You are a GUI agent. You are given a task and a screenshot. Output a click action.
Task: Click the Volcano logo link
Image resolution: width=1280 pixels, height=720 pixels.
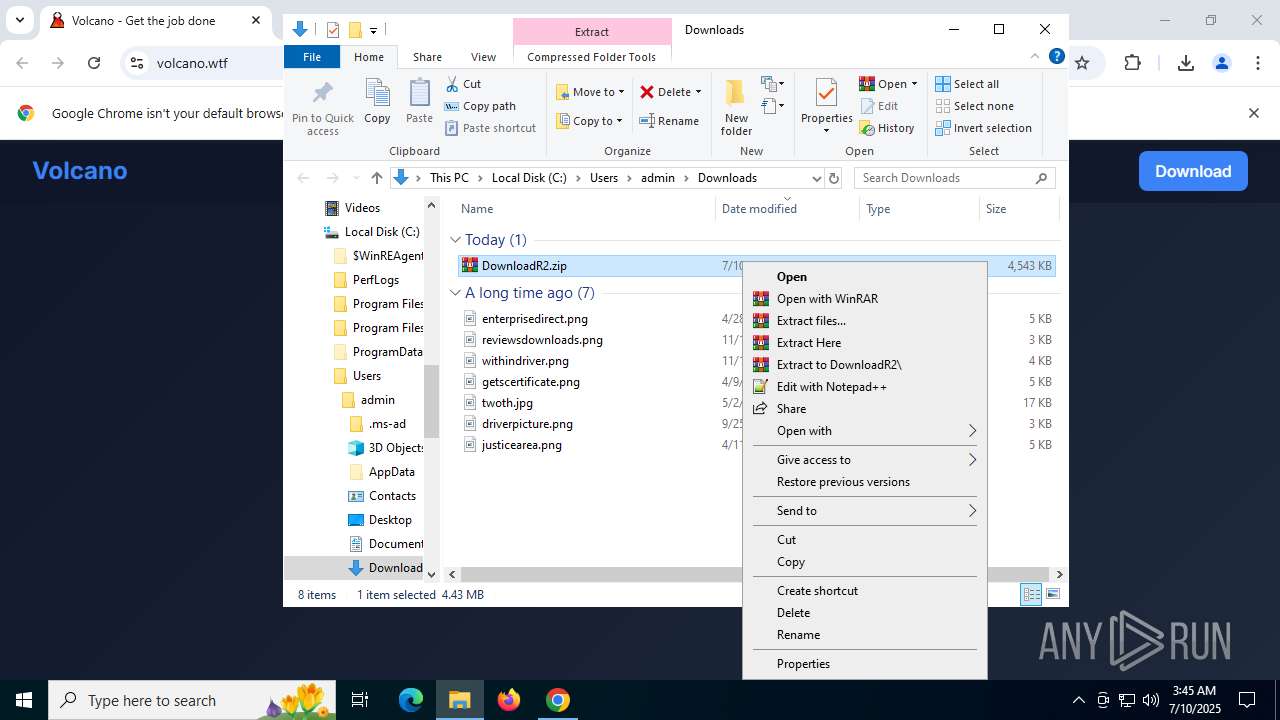[80, 171]
